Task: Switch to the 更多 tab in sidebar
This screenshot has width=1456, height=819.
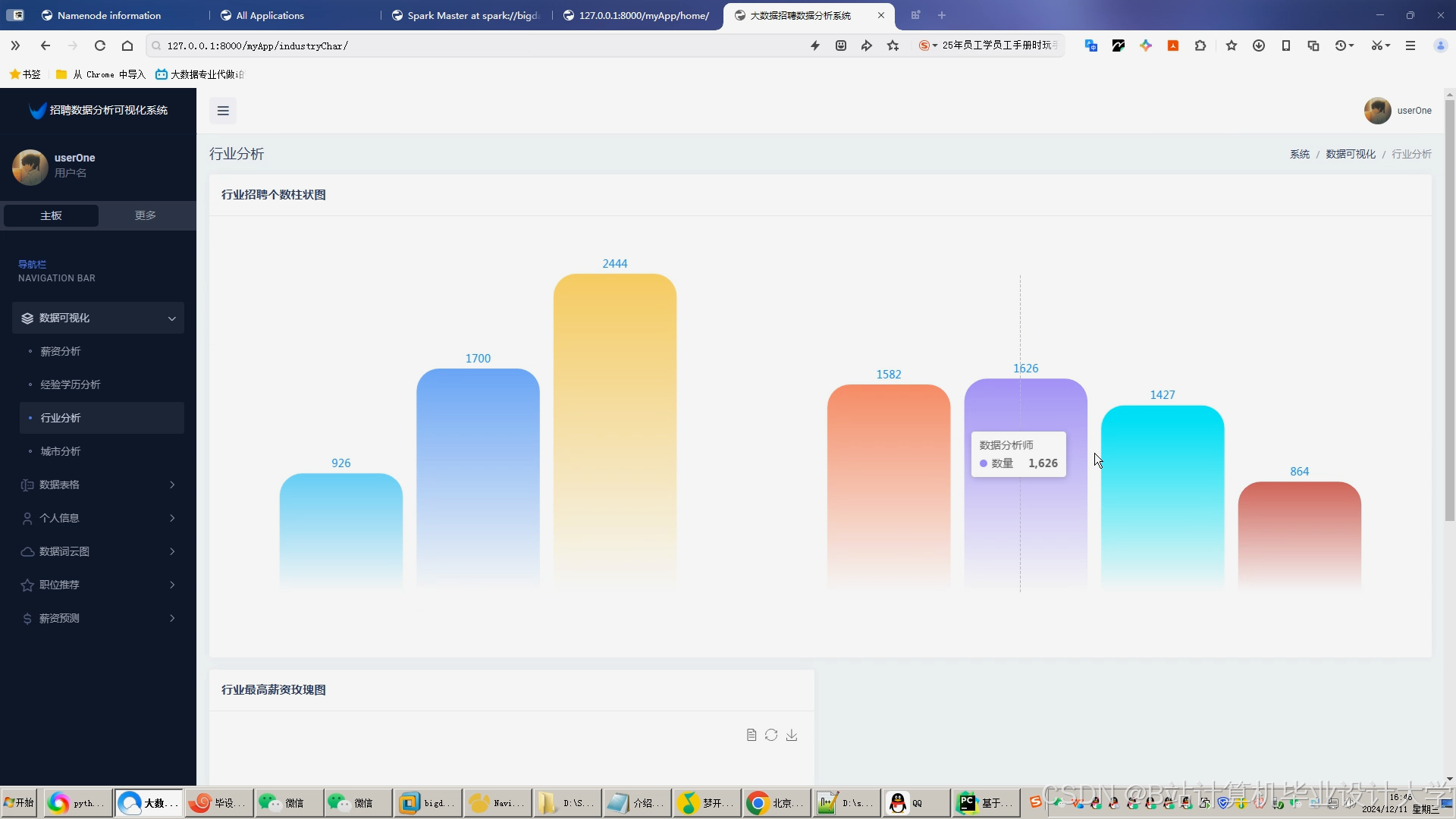Action: tap(144, 215)
